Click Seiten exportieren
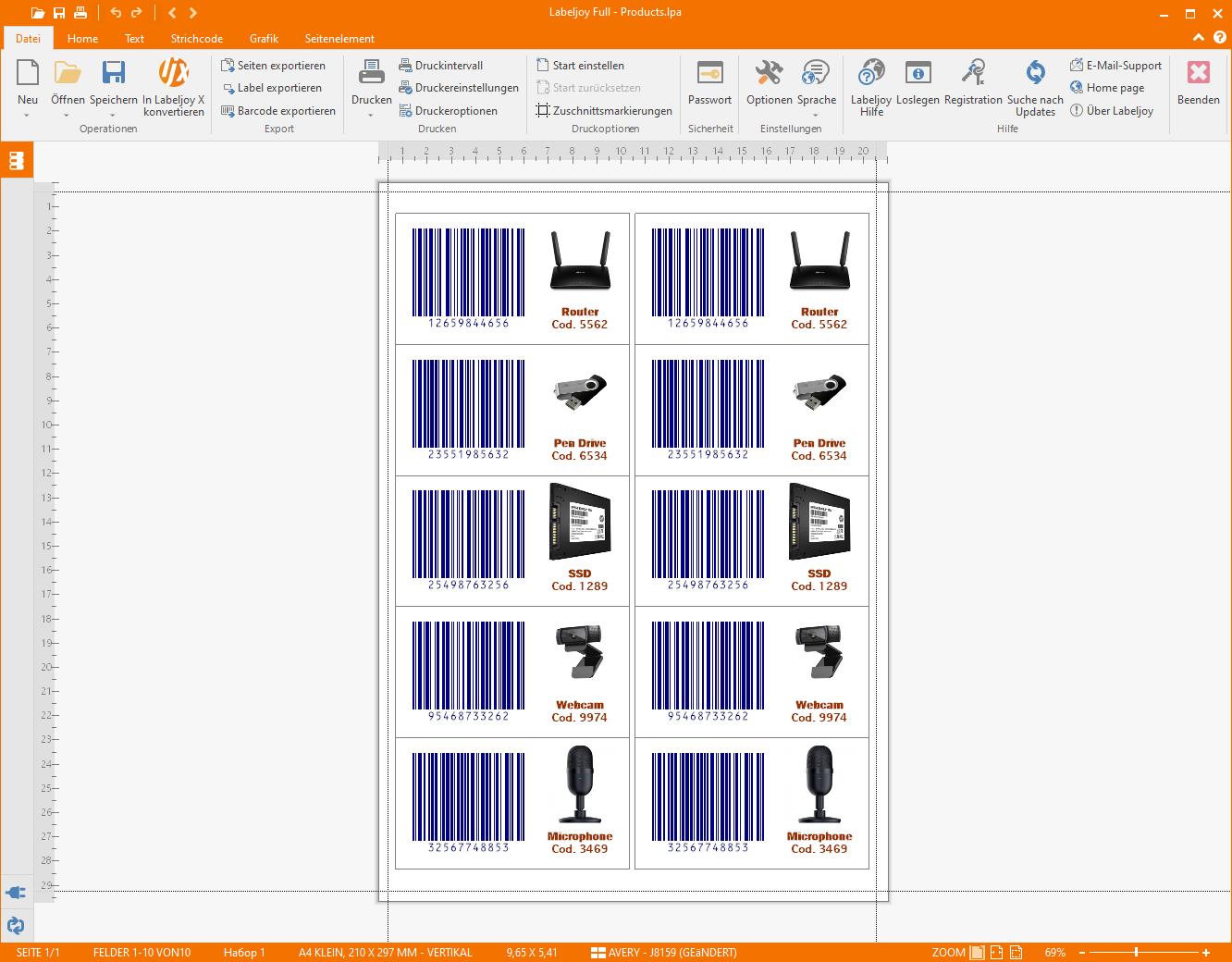Image resolution: width=1232 pixels, height=962 pixels. [274, 66]
